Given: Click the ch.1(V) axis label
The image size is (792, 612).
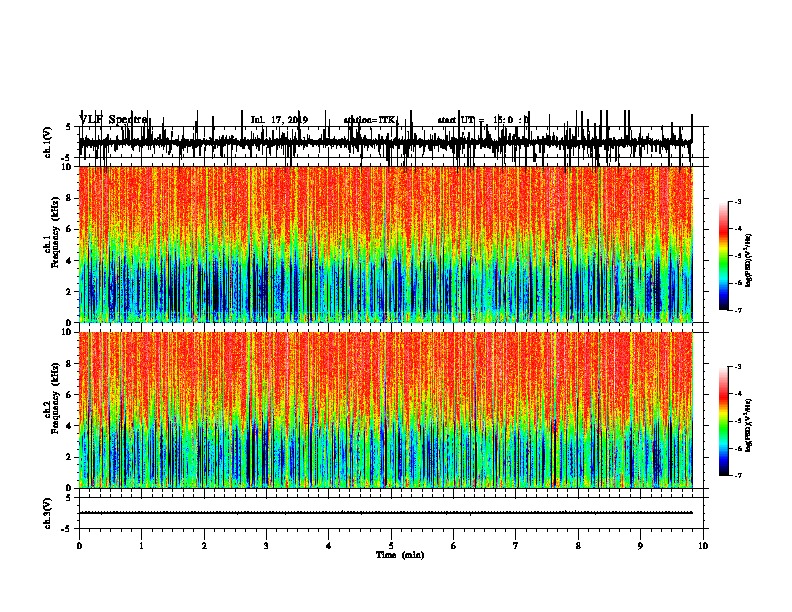Looking at the screenshot, I should pyautogui.click(x=48, y=142).
